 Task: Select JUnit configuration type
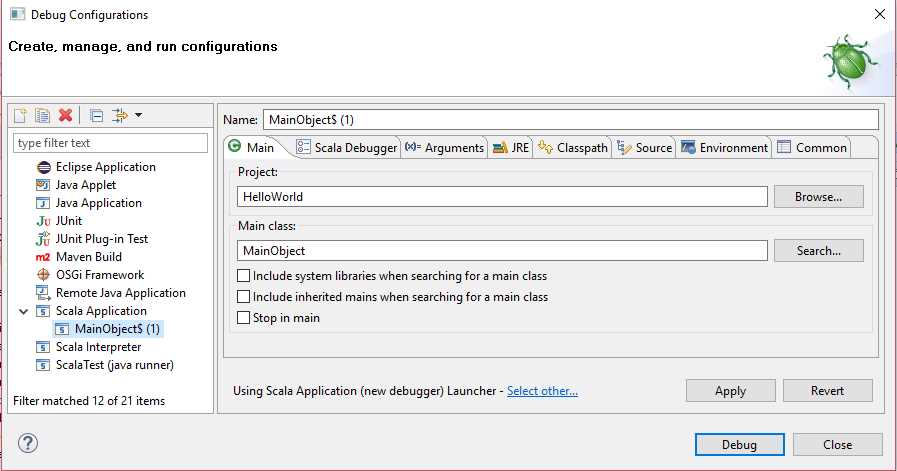coord(69,221)
